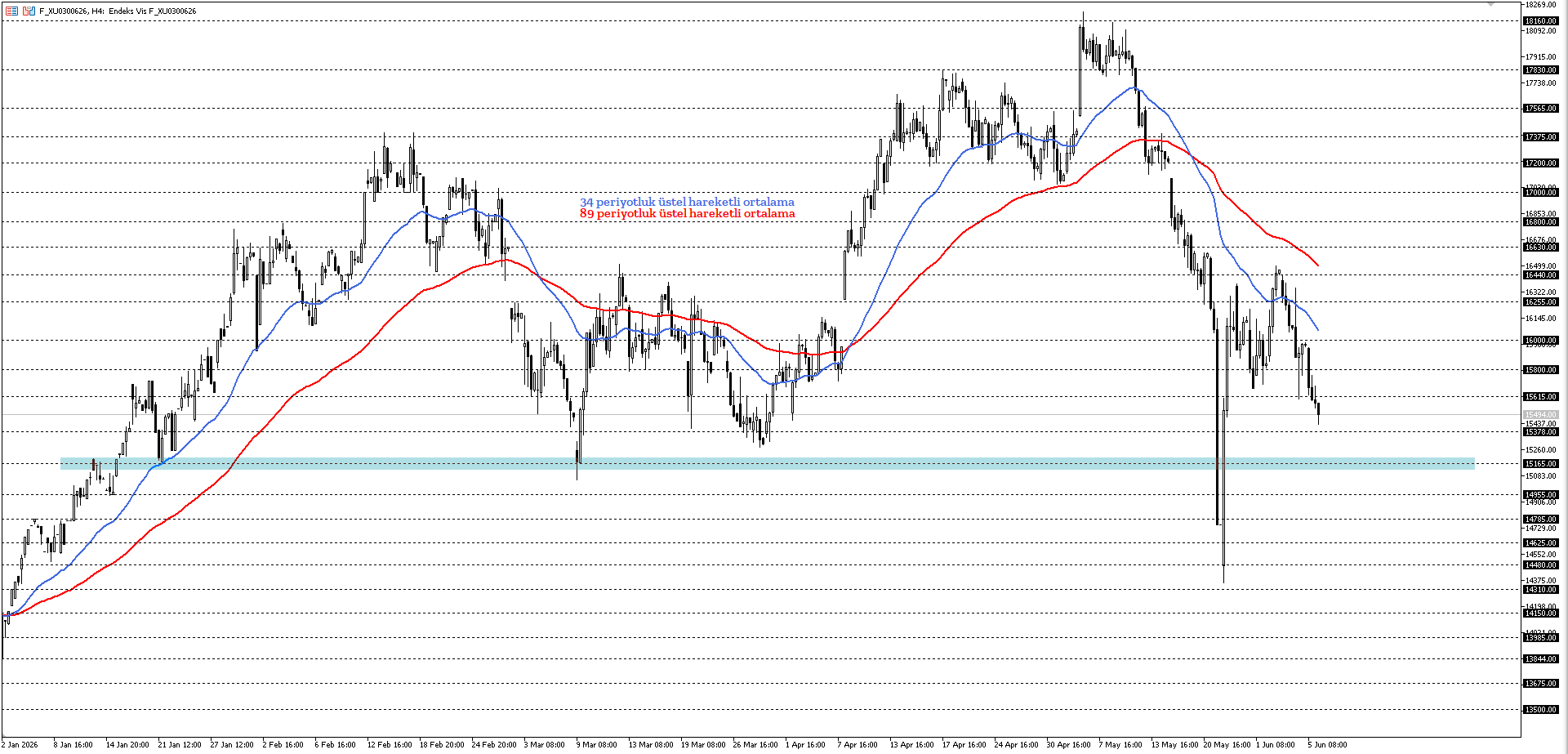
Task: Click the 14955.00 price level label
Action: point(1541,495)
